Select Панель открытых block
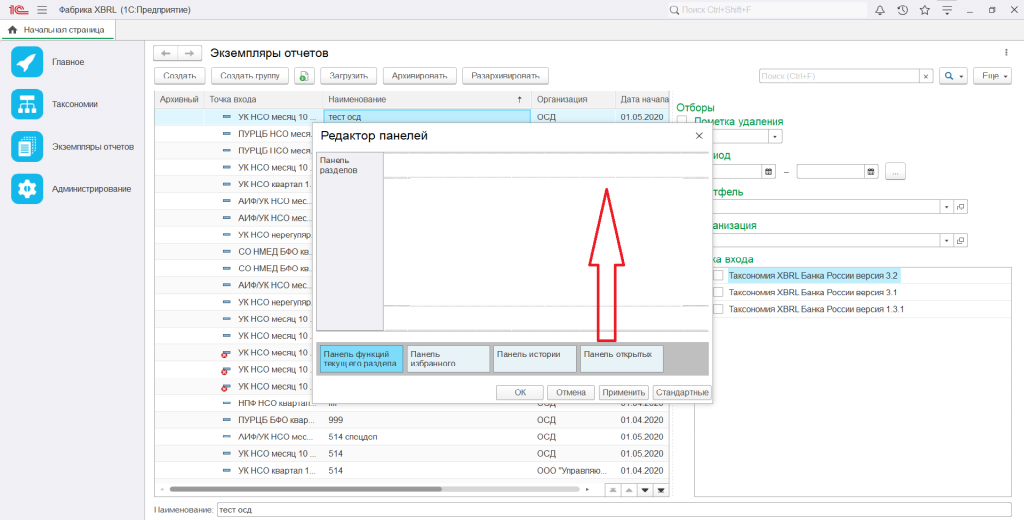The width and height of the screenshot is (1024, 520). point(622,359)
